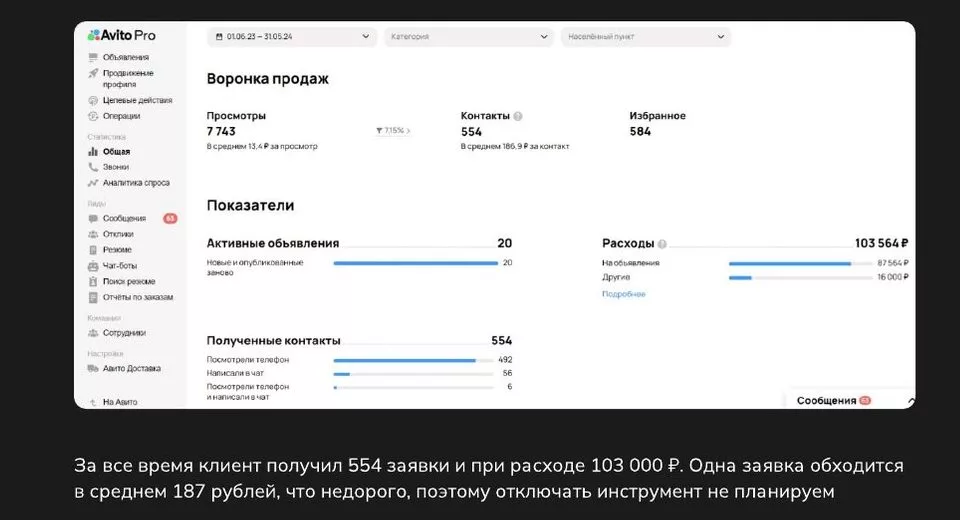Open the Категория filter dropdown

click(x=468, y=37)
